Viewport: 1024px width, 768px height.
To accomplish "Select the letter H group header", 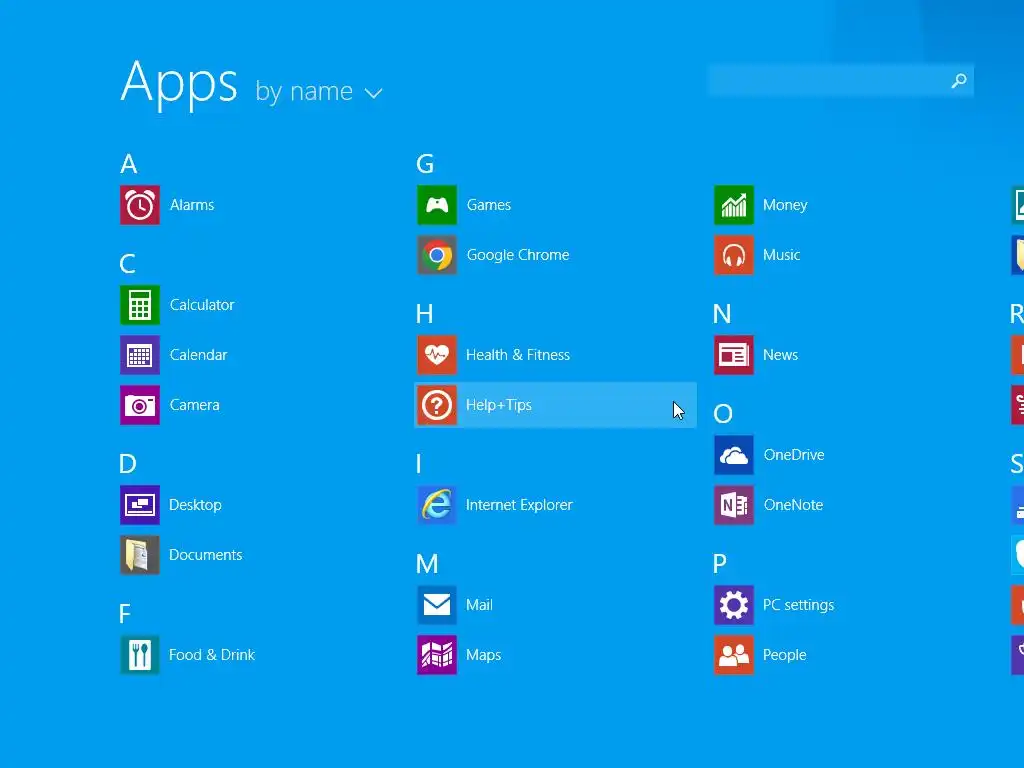I will tap(424, 314).
